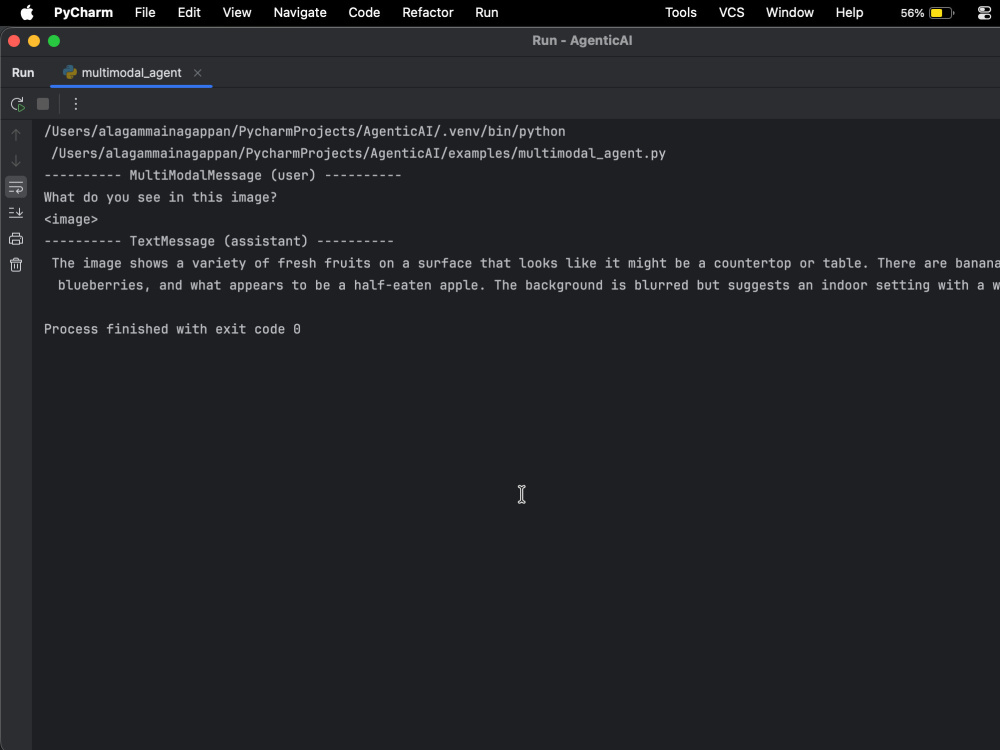Open the more options three-dot menu
This screenshot has height=750, width=1000.
coord(75,104)
